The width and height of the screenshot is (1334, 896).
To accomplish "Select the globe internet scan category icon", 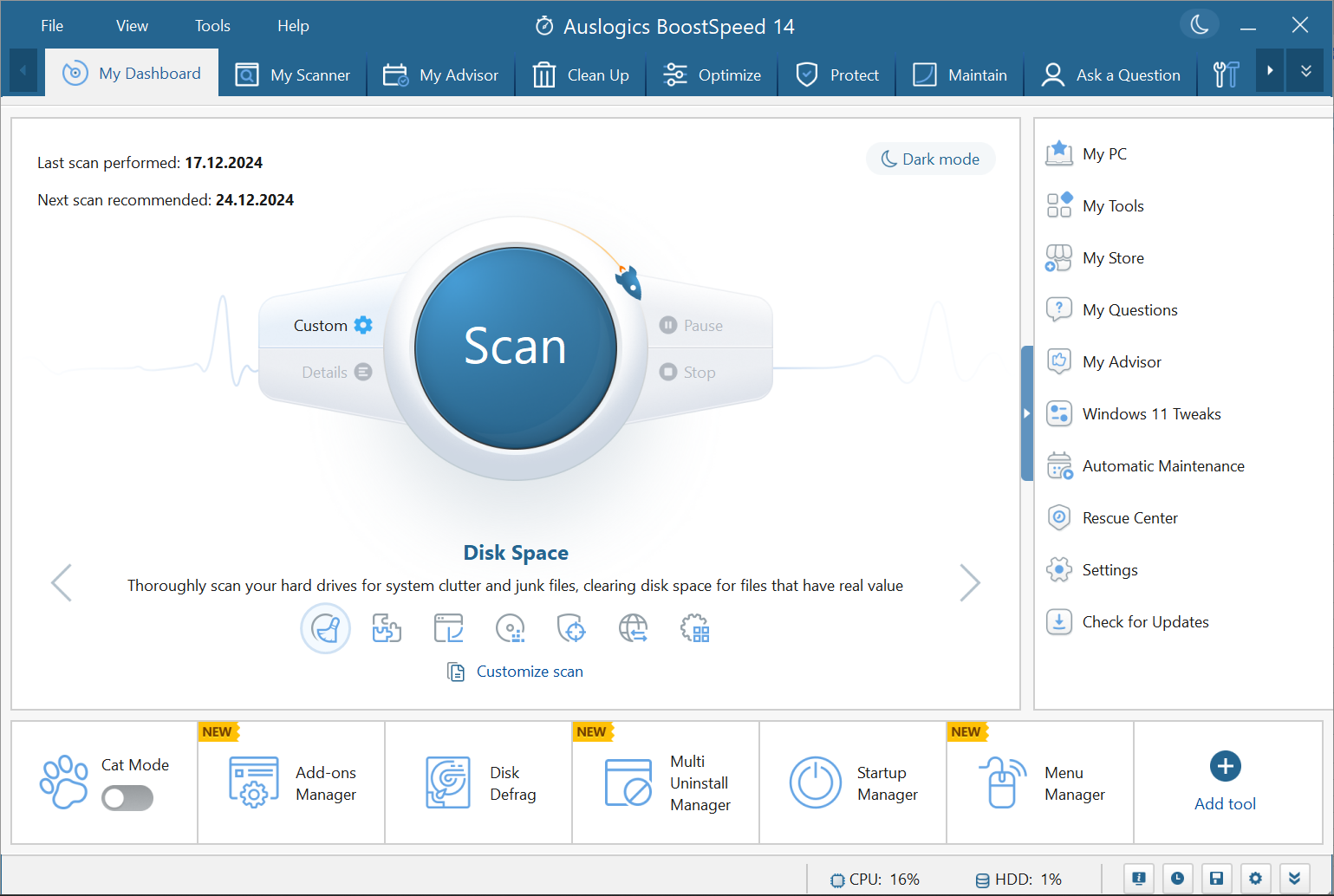I will click(633, 628).
